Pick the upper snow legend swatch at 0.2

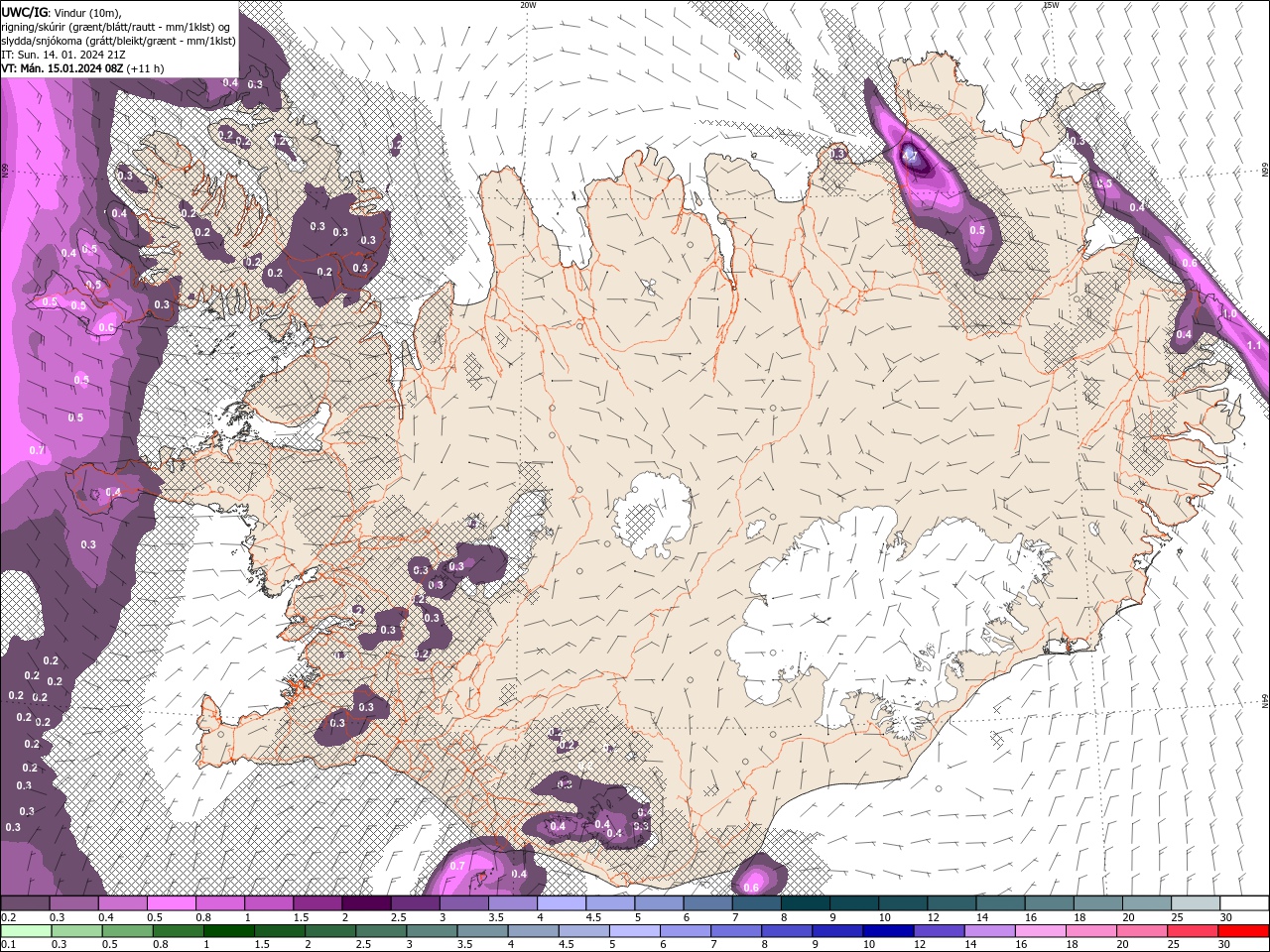coord(25,903)
